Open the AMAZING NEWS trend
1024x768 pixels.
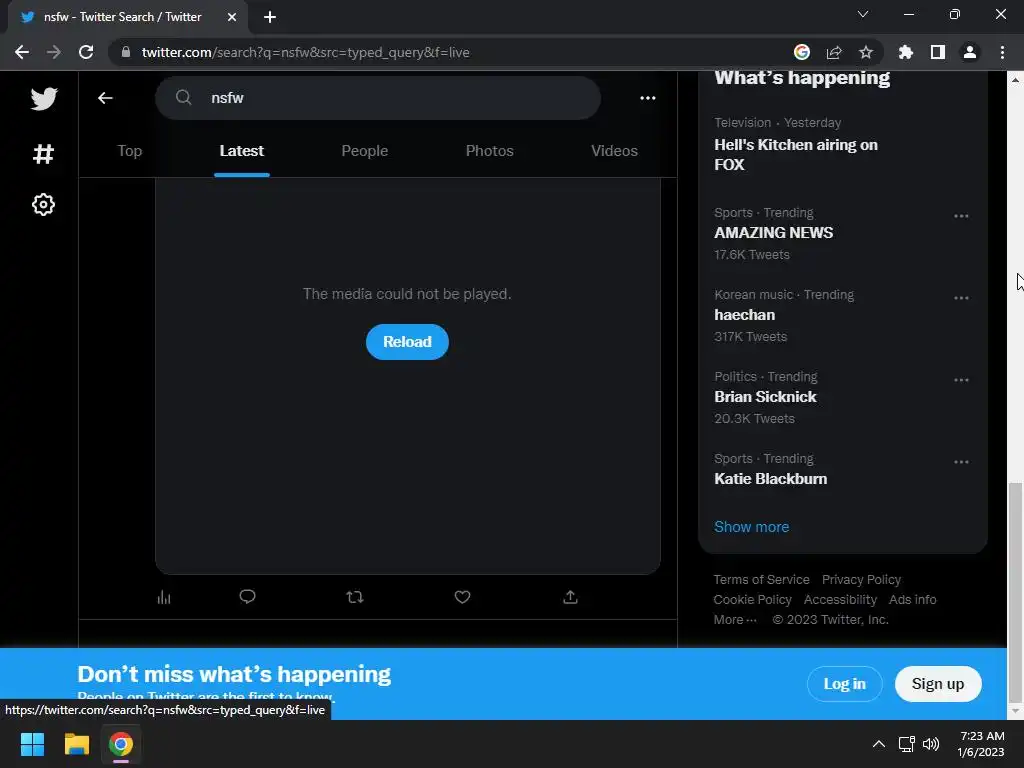(842, 234)
